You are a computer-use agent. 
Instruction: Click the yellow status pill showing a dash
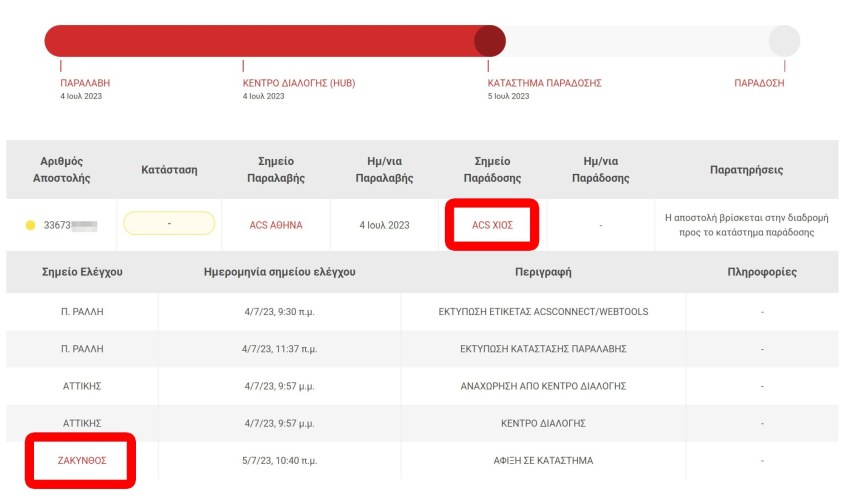coord(169,223)
